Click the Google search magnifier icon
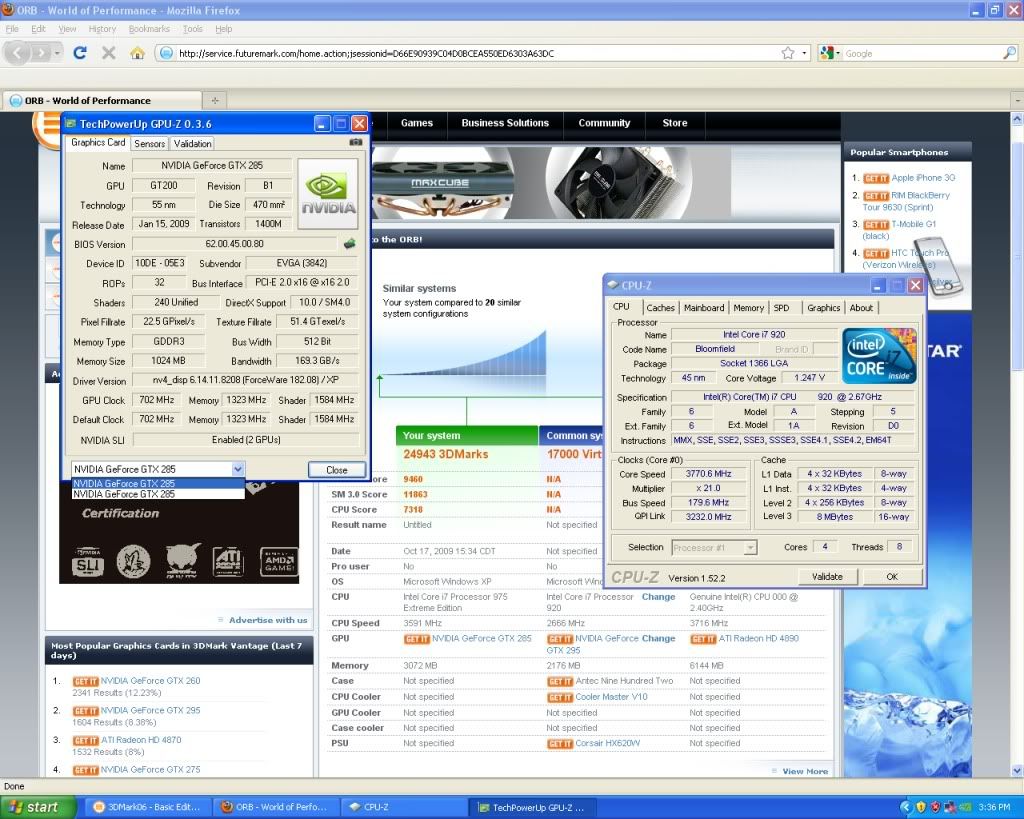Viewport: 1024px width, 819px height. click(x=1010, y=53)
